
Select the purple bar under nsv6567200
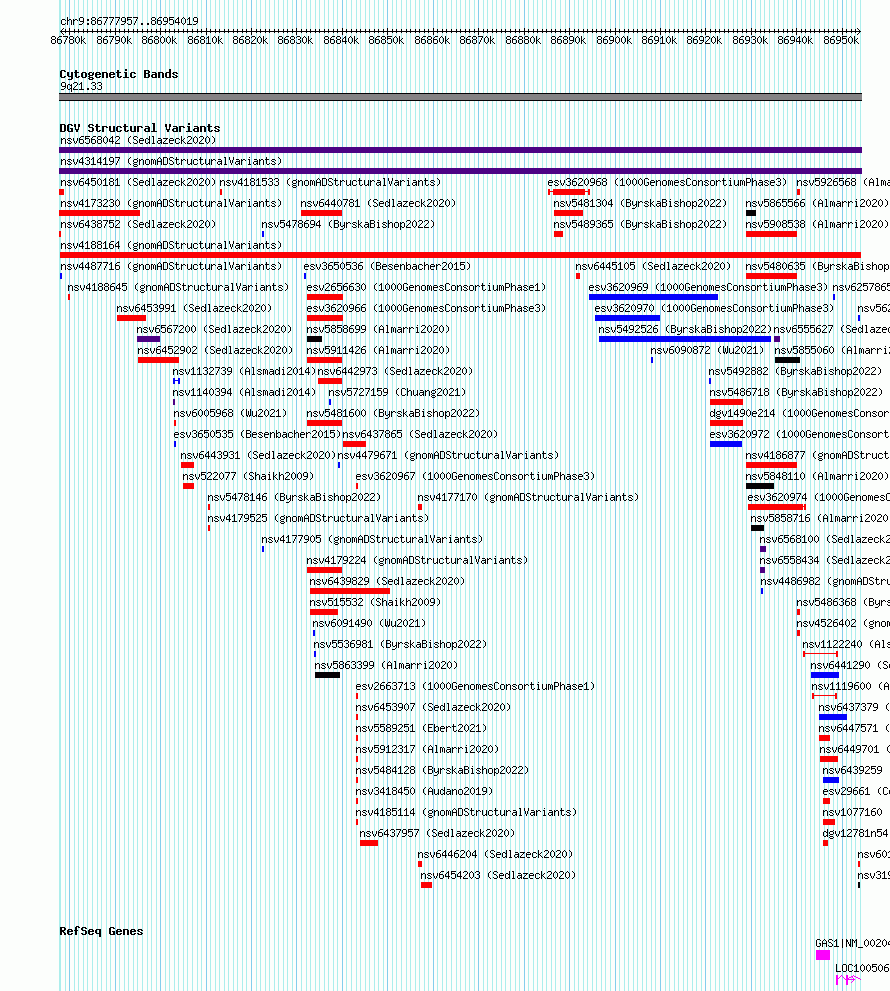click(149, 339)
